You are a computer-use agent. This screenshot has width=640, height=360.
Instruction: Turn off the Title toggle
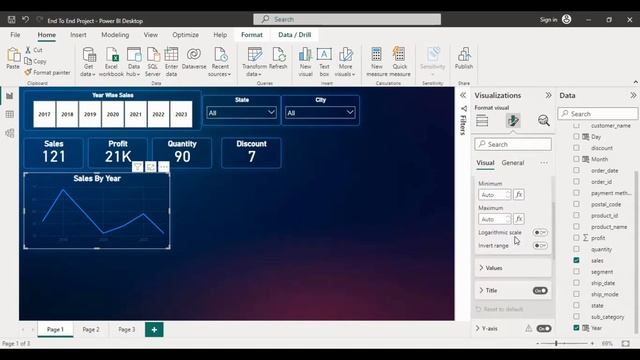pyautogui.click(x=540, y=291)
